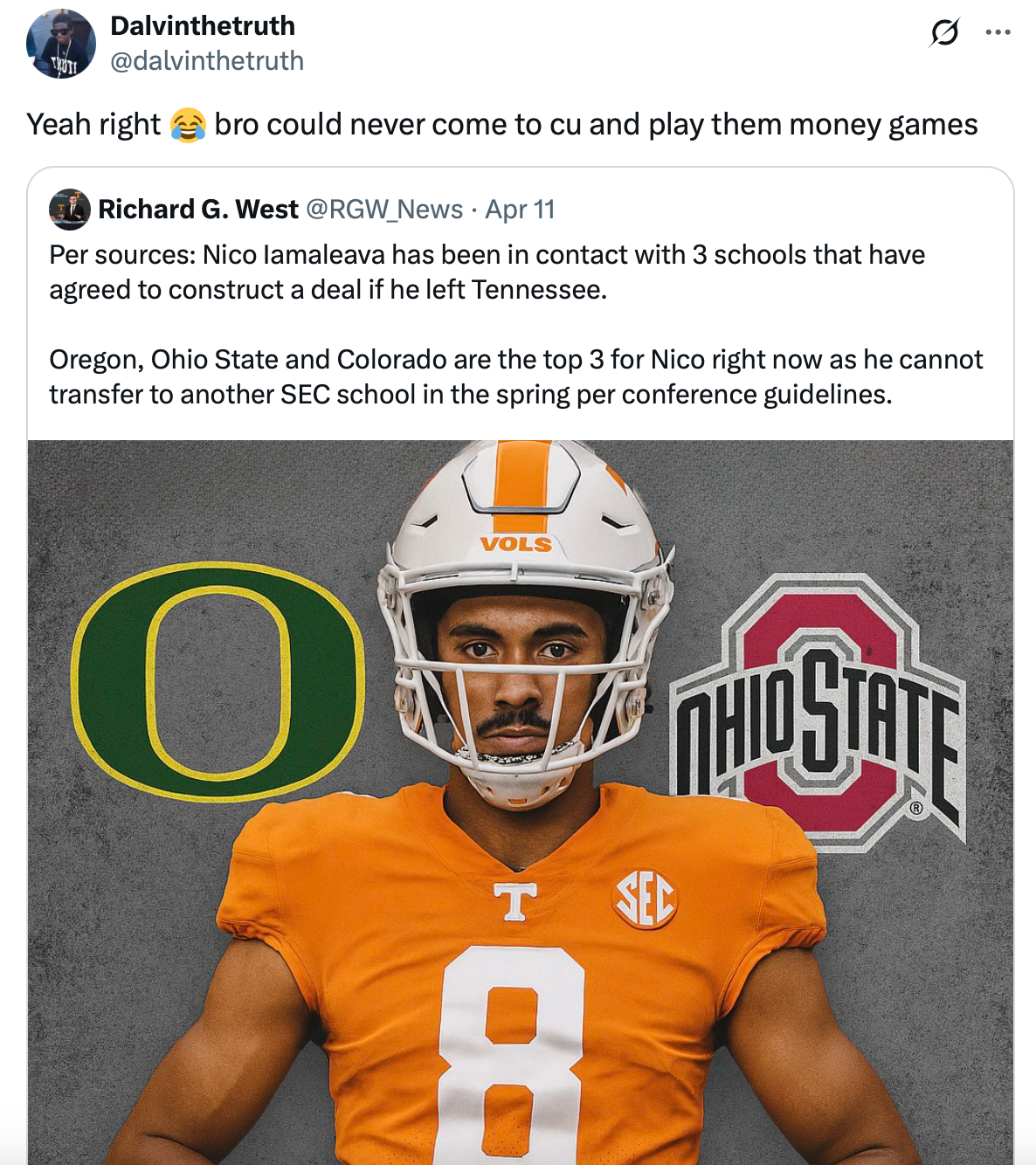
Task: Open Richard G. West's name link
Action: coord(198,210)
